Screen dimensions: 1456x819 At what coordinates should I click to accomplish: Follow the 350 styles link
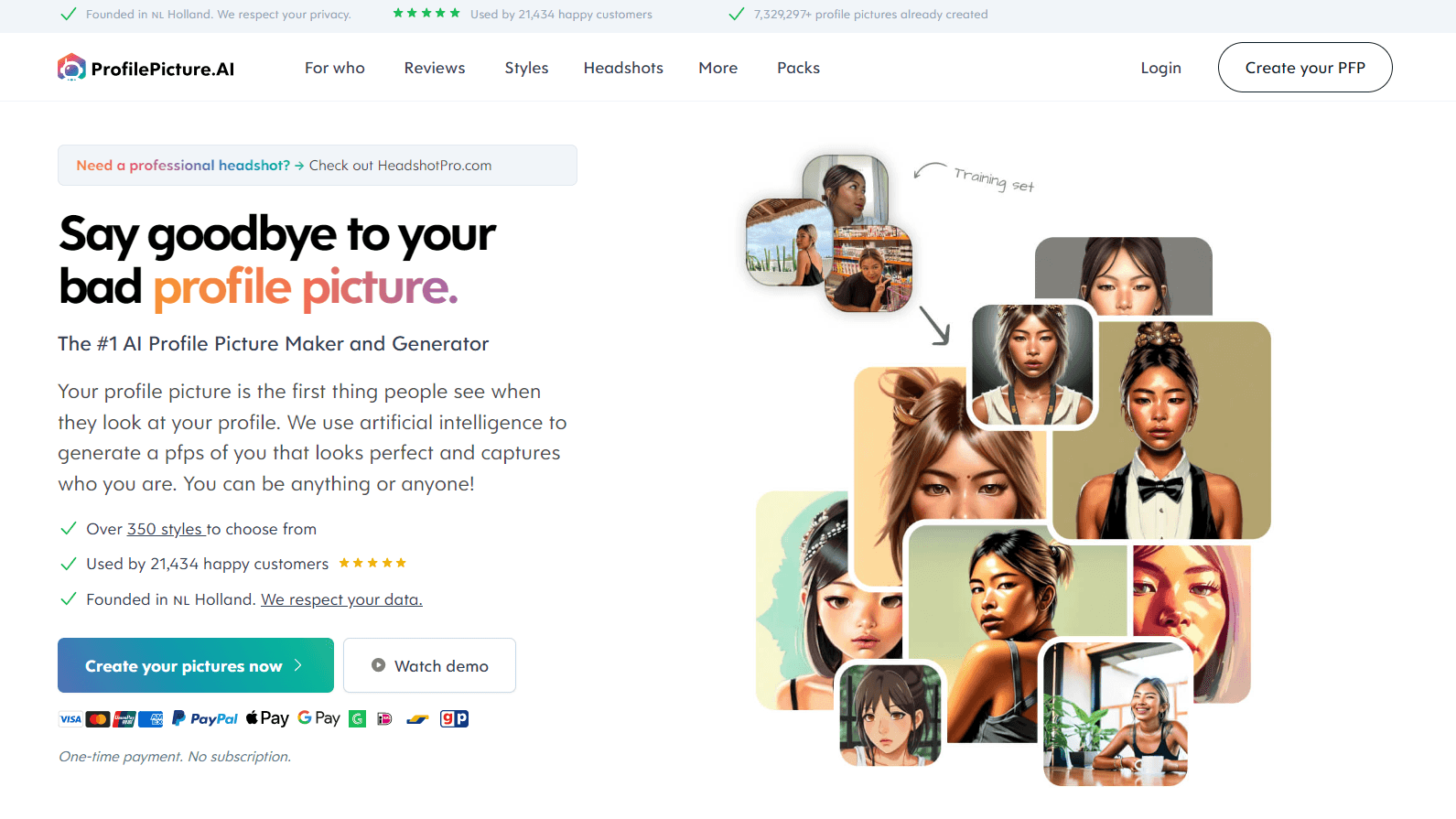pos(165,529)
